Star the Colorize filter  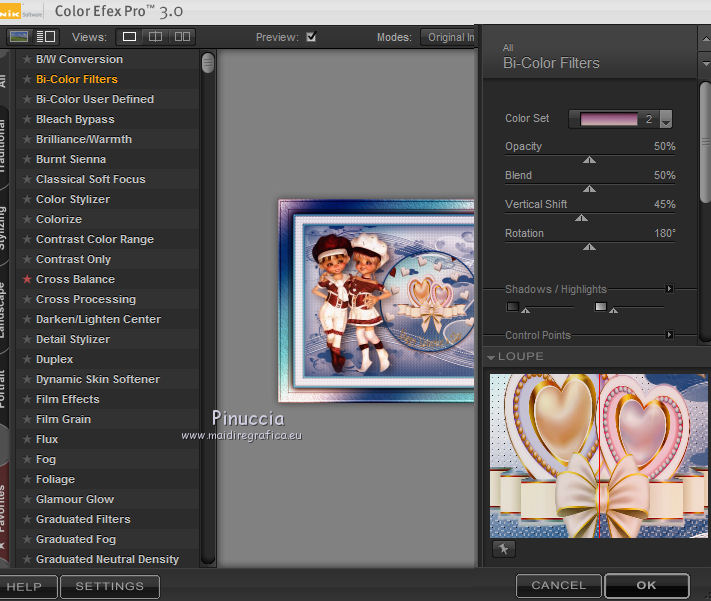pyautogui.click(x=27, y=219)
